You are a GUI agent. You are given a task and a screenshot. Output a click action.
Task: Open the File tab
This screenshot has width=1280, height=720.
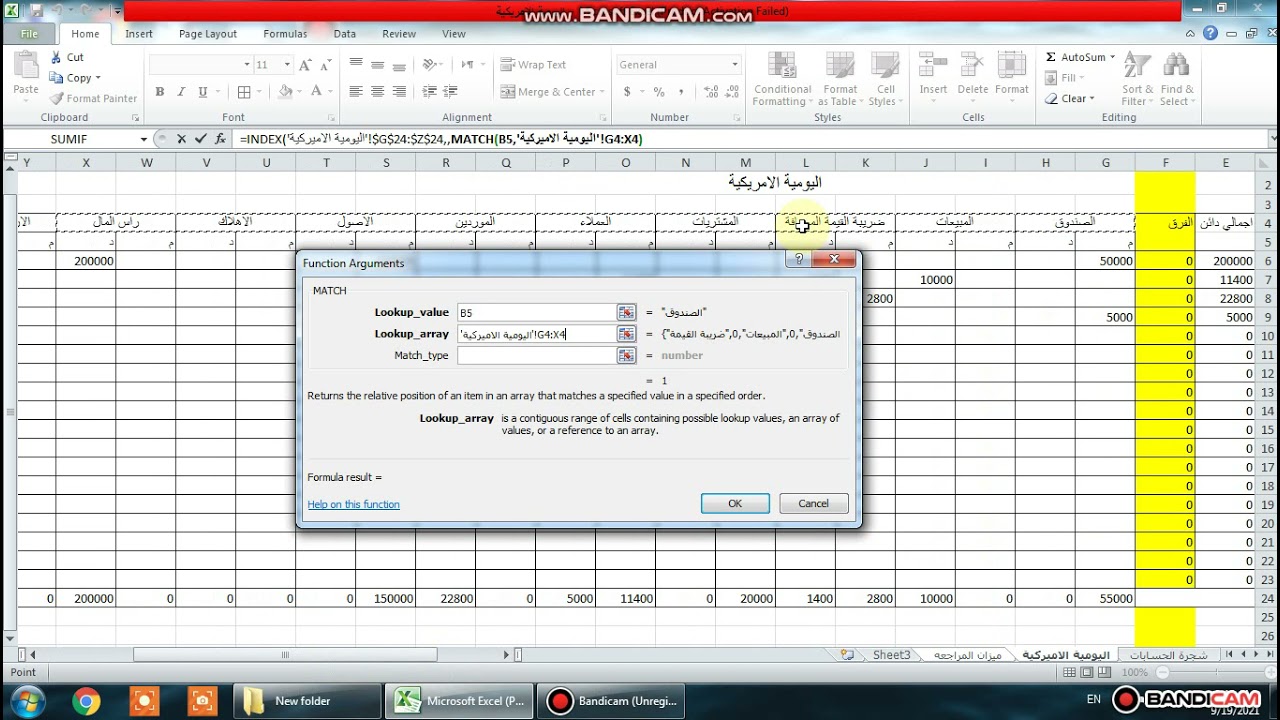[29, 33]
